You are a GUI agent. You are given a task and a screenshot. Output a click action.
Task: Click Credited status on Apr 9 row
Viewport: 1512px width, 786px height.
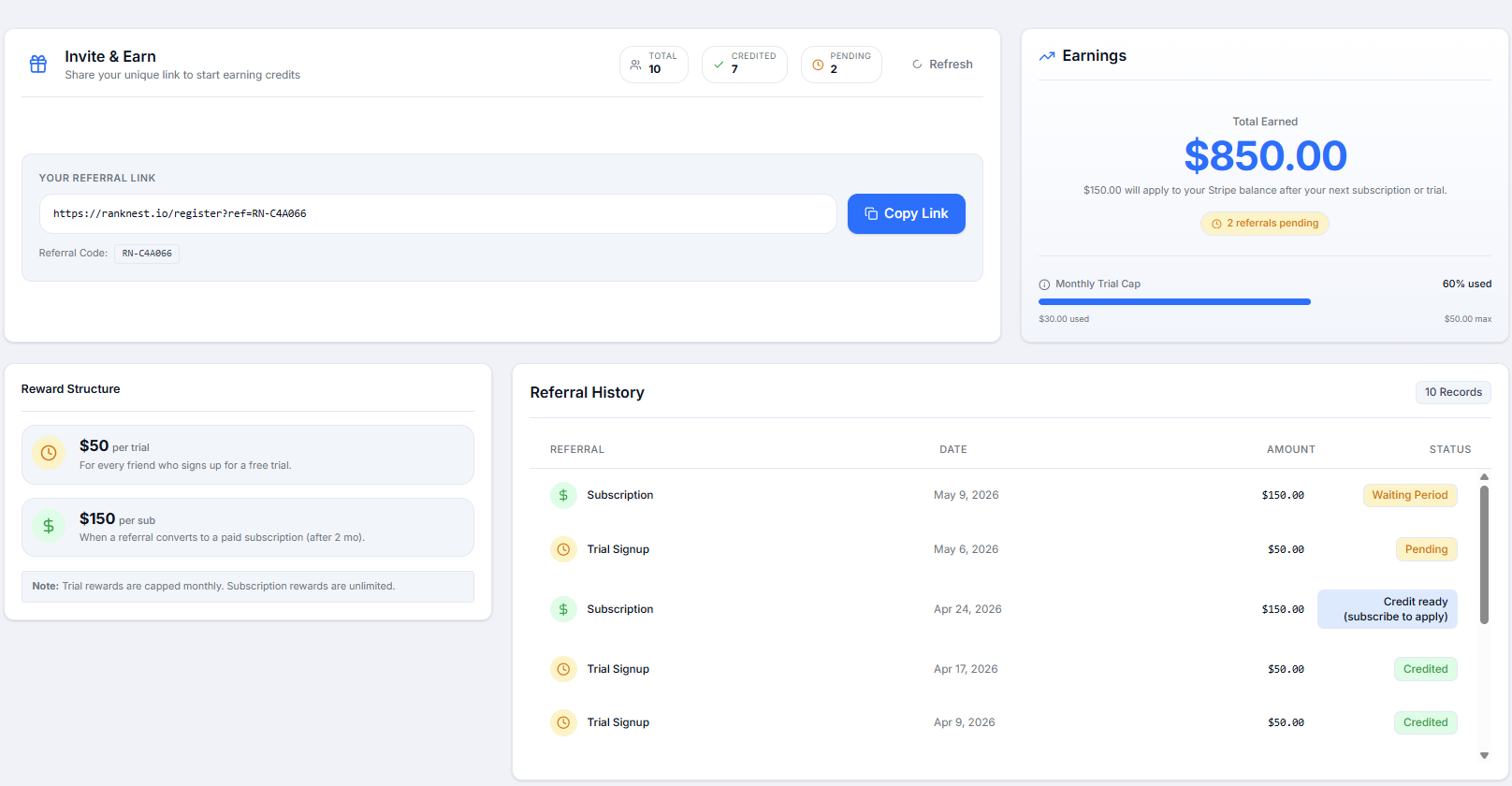[1426, 722]
